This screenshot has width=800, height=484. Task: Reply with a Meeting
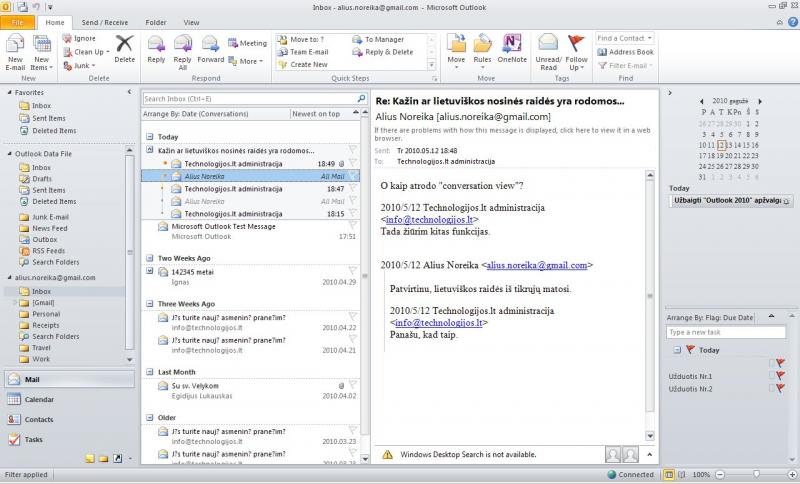[x=247, y=43]
